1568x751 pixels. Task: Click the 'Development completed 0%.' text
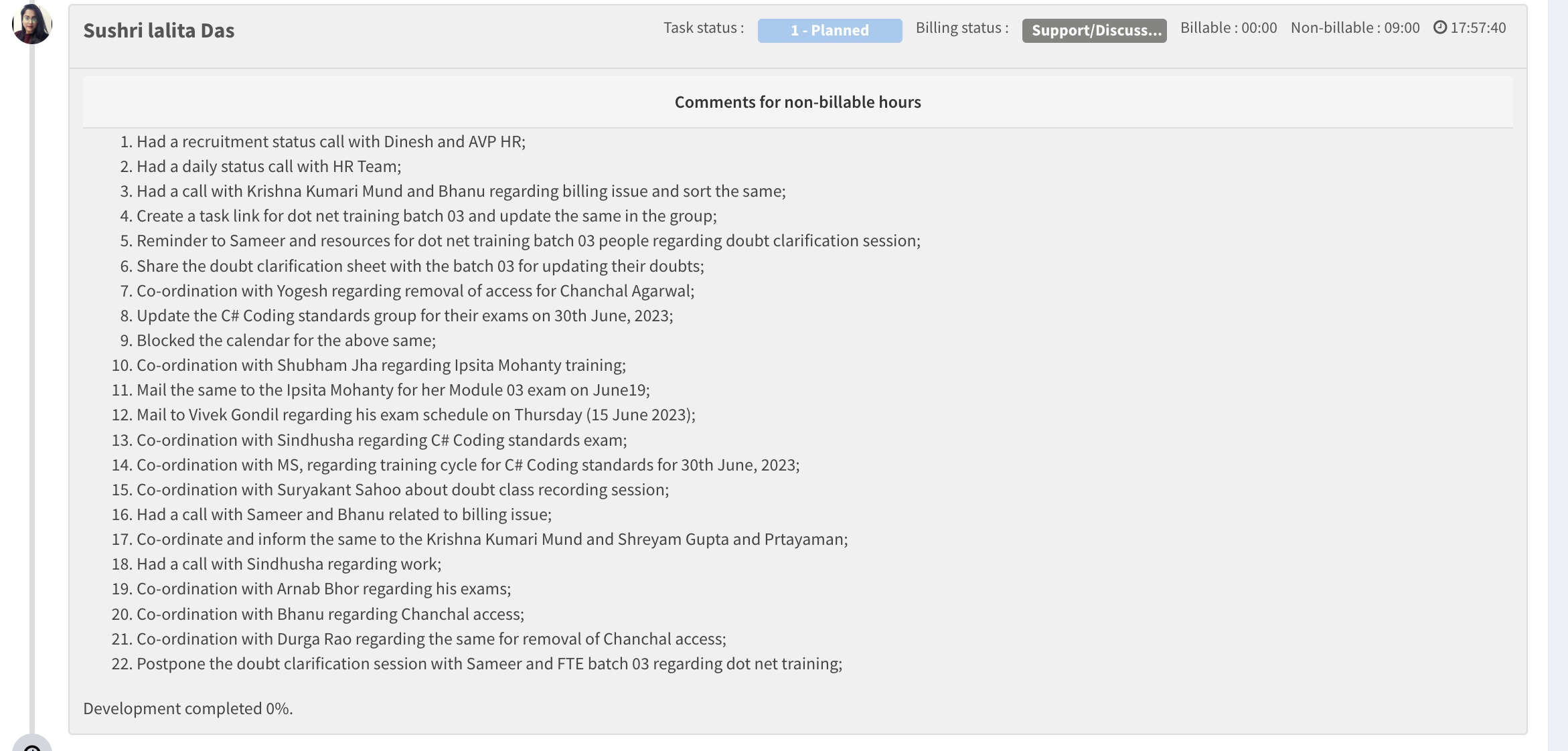188,708
